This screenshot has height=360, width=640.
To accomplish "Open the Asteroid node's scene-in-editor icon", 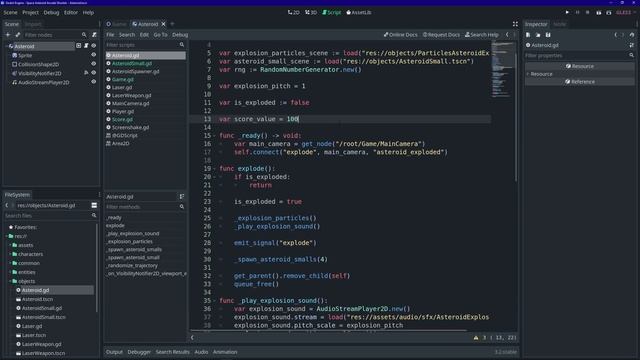I will pyautogui.click(x=78, y=46).
